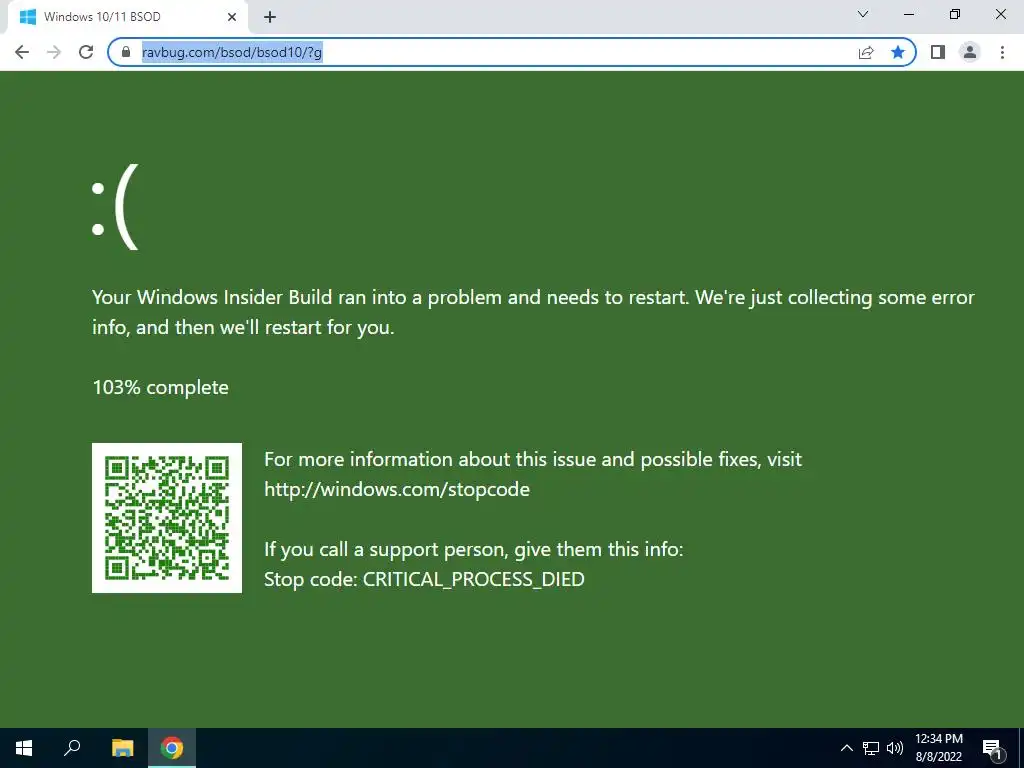Viewport: 1024px width, 768px height.
Task: Click the Chrome icon in the taskbar
Action: (172, 748)
